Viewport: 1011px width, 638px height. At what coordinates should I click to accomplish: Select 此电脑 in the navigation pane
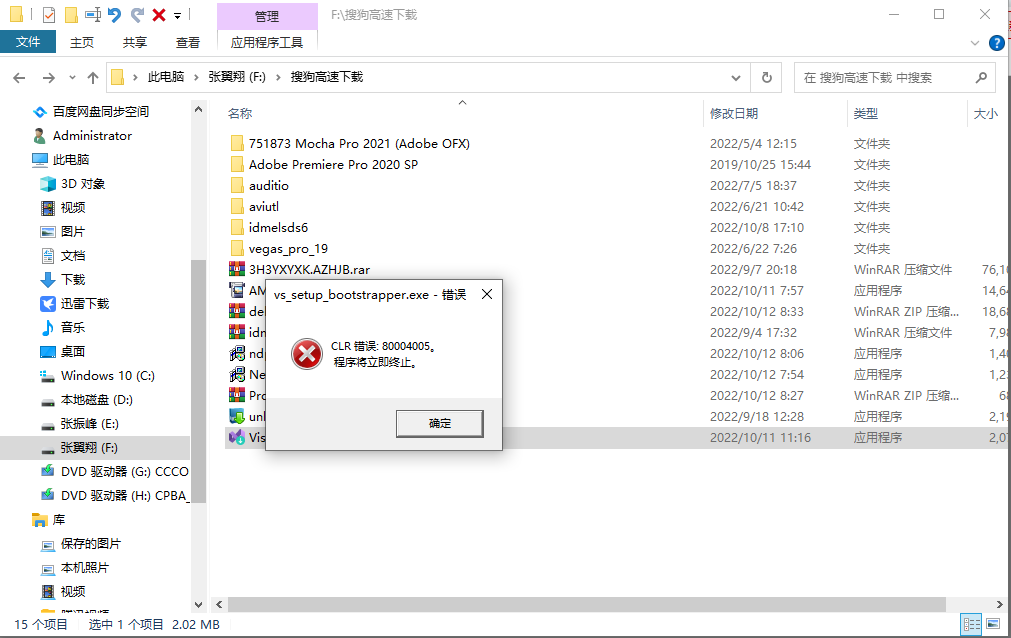click(71, 159)
